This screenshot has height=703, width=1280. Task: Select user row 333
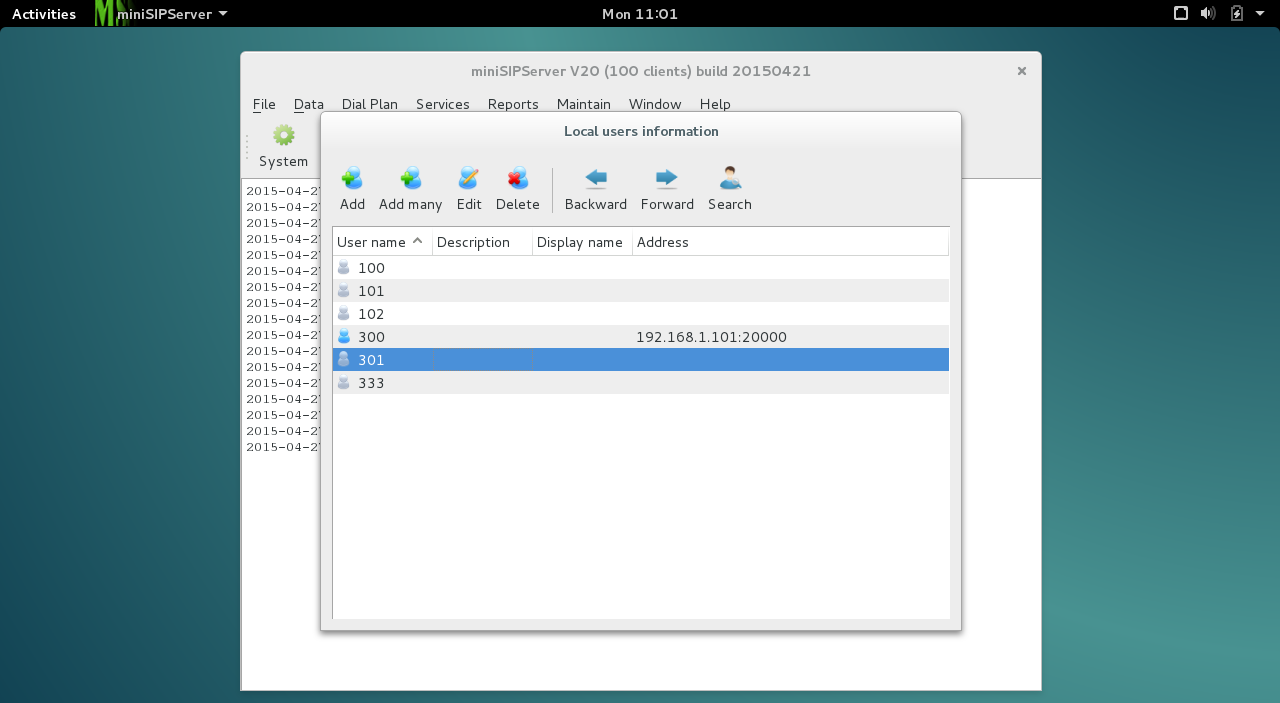pos(641,383)
